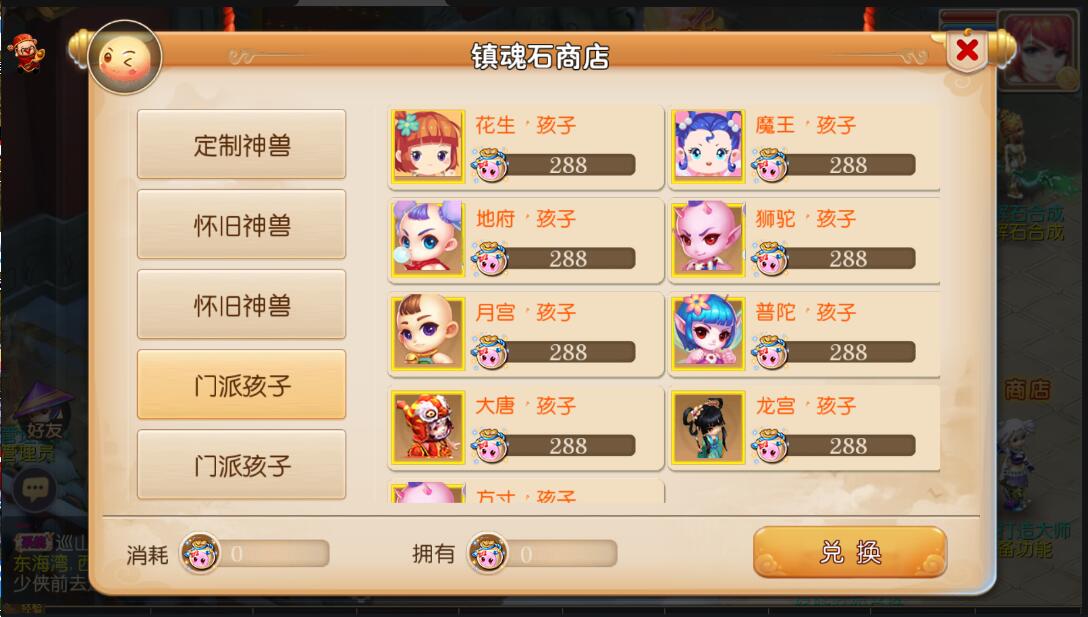
Task: Open the chat bubble icon
Action: pyautogui.click(x=35, y=489)
